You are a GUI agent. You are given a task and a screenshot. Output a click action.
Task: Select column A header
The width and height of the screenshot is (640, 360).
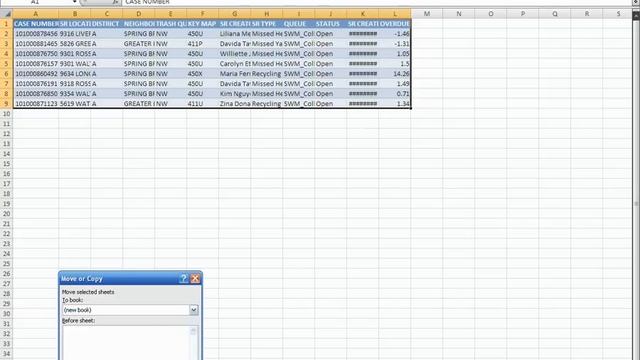click(x=36, y=14)
